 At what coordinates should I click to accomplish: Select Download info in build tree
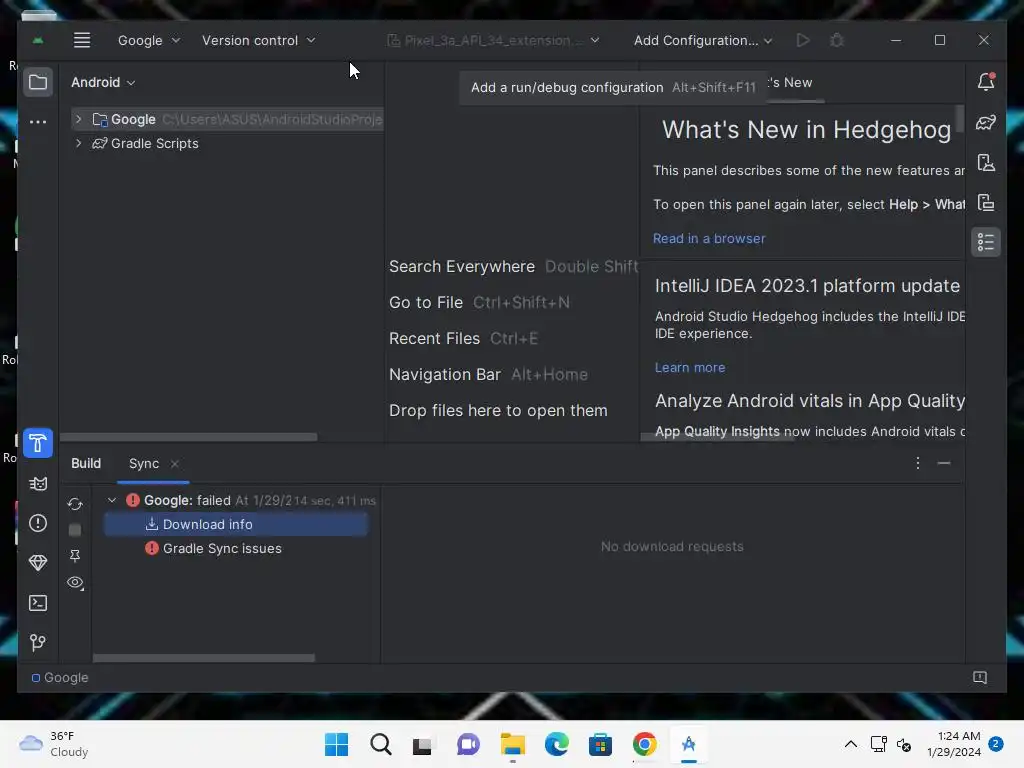pos(236,524)
